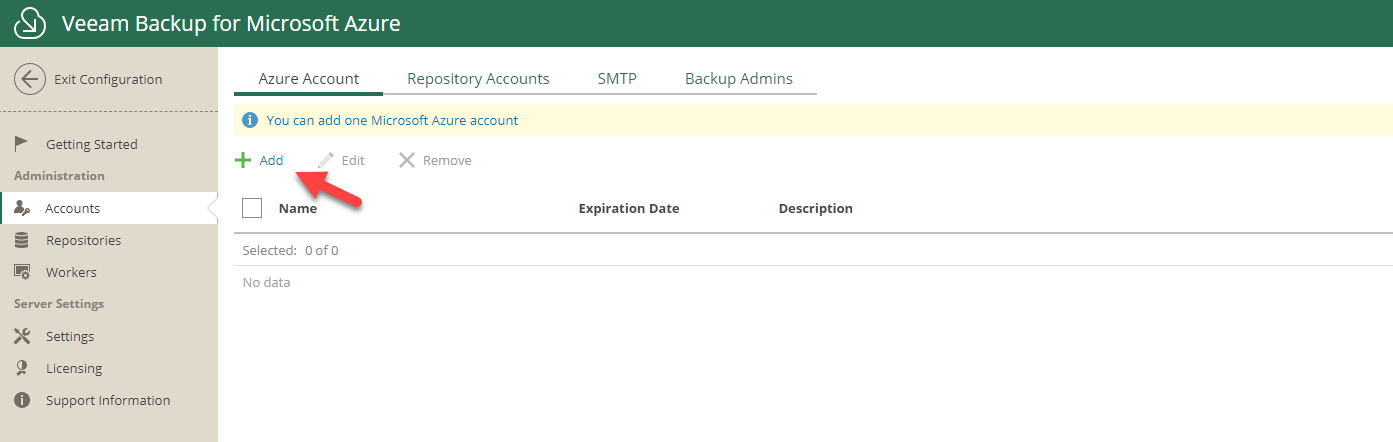
Task: Click the Veeam logo icon in header
Action: pyautogui.click(x=30, y=23)
